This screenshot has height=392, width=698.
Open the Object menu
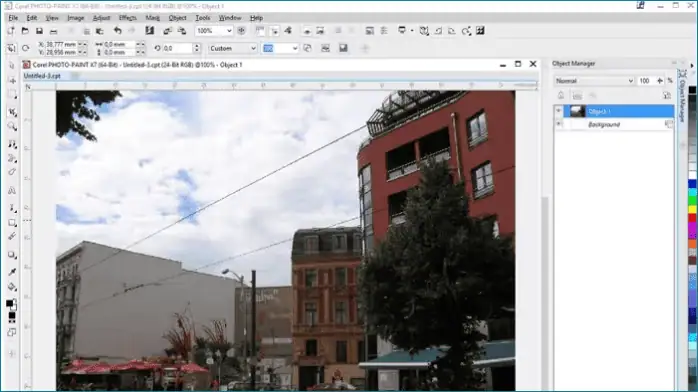coord(177,18)
